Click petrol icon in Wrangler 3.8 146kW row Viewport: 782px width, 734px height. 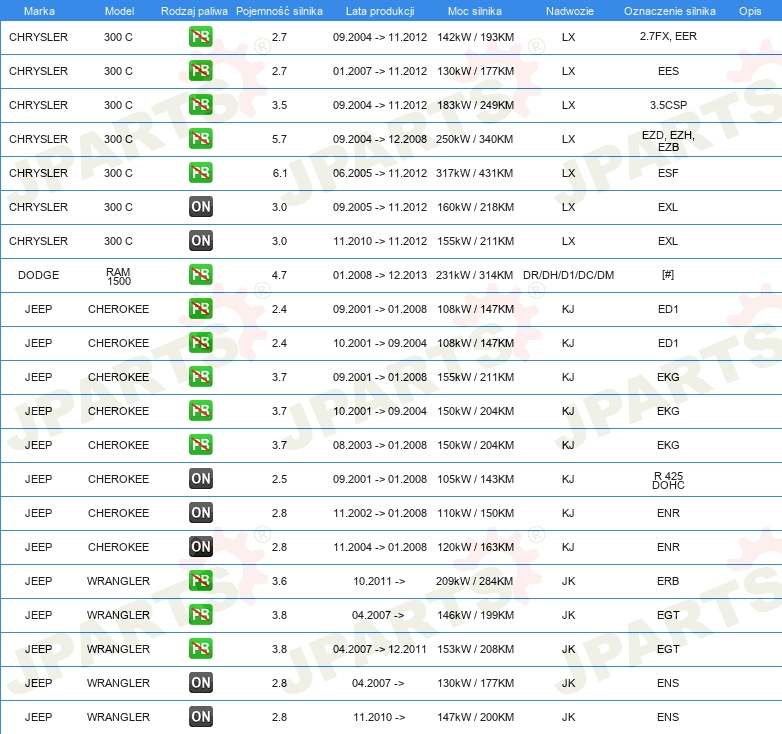pyautogui.click(x=200, y=614)
